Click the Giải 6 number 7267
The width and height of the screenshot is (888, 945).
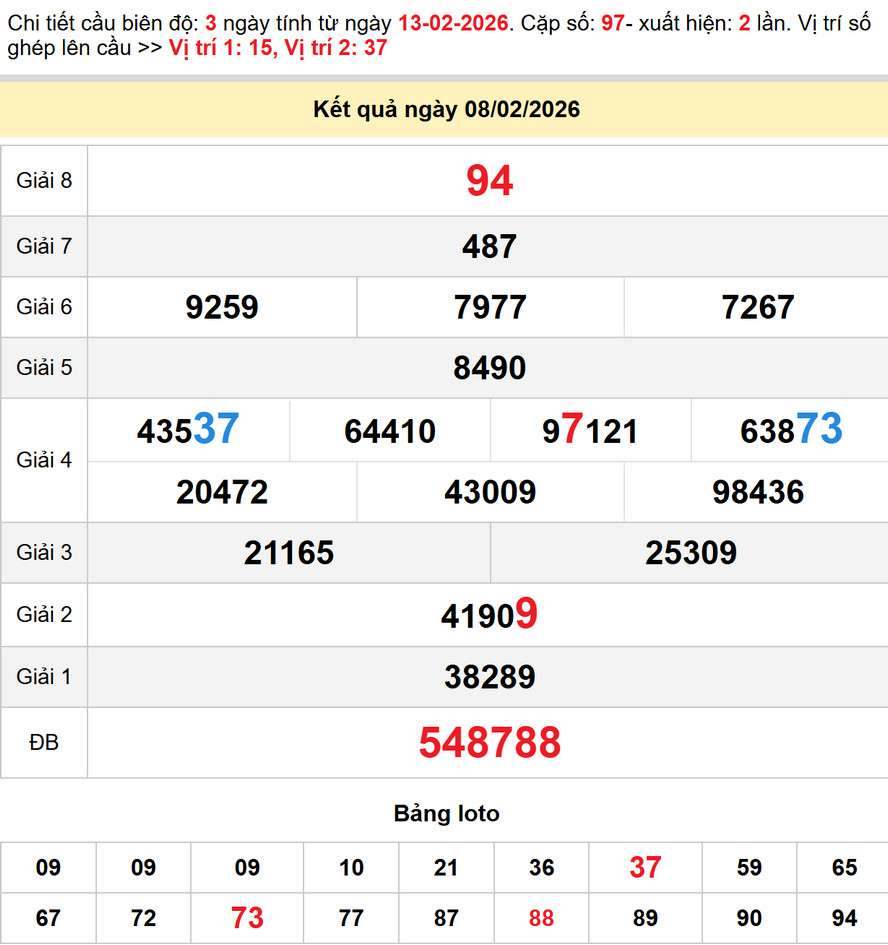coord(757,307)
